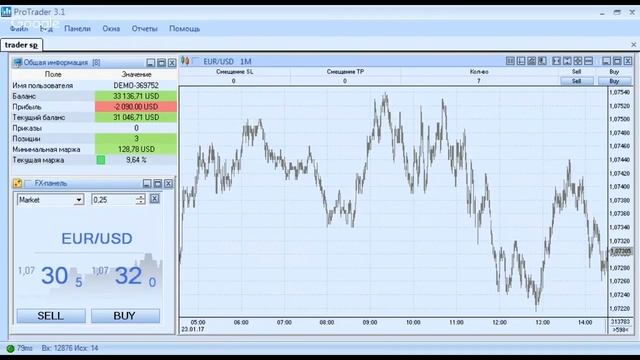This screenshot has width=640, height=360.
Task: Click the FX-панель lightning icon
Action: (18, 183)
